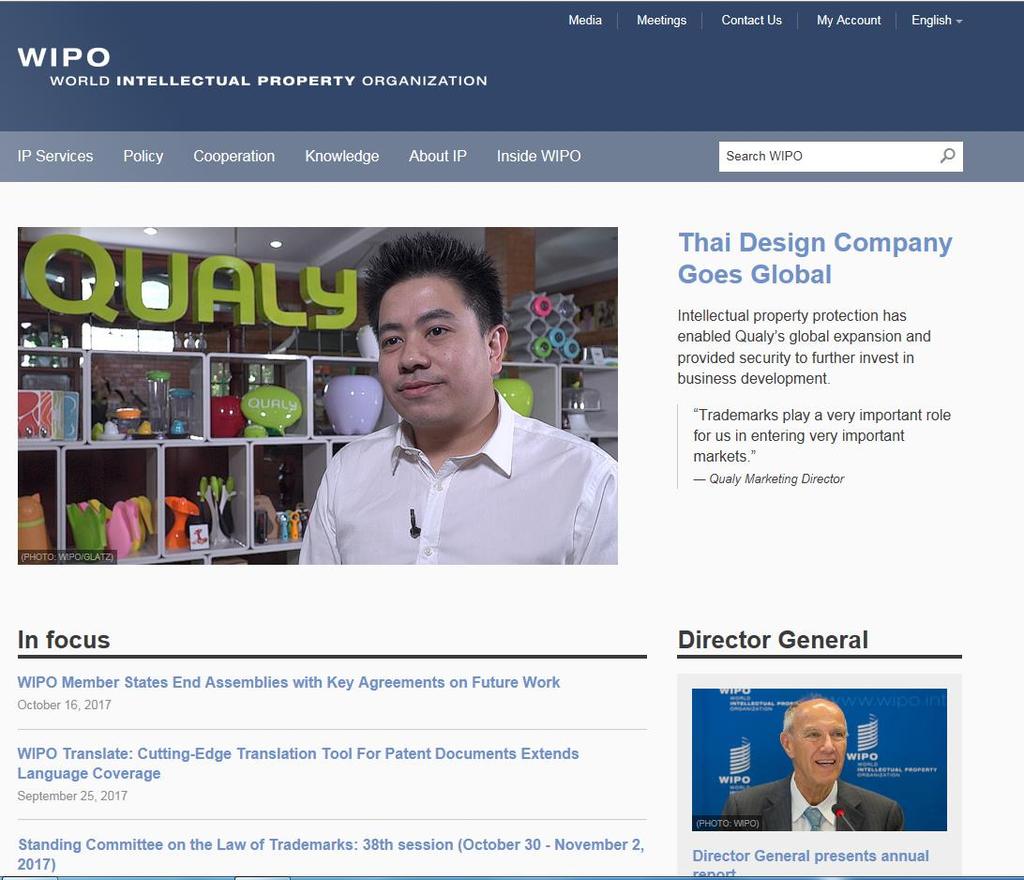Screen dimensions: 1024x880
Task: Click the World Intellectual Property Organization wordmark
Action: click(x=268, y=81)
